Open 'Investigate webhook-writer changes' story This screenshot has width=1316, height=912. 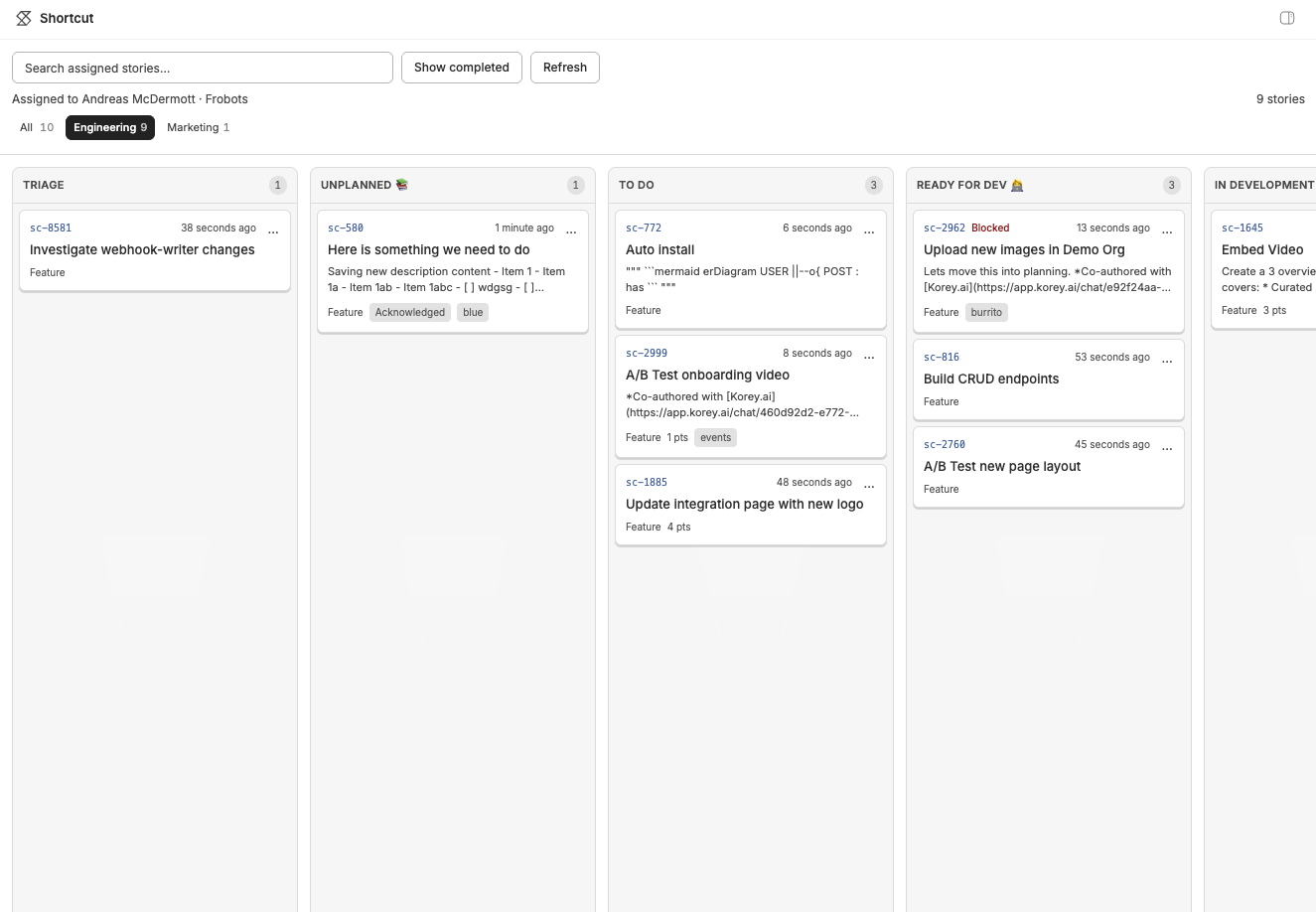pos(142,249)
